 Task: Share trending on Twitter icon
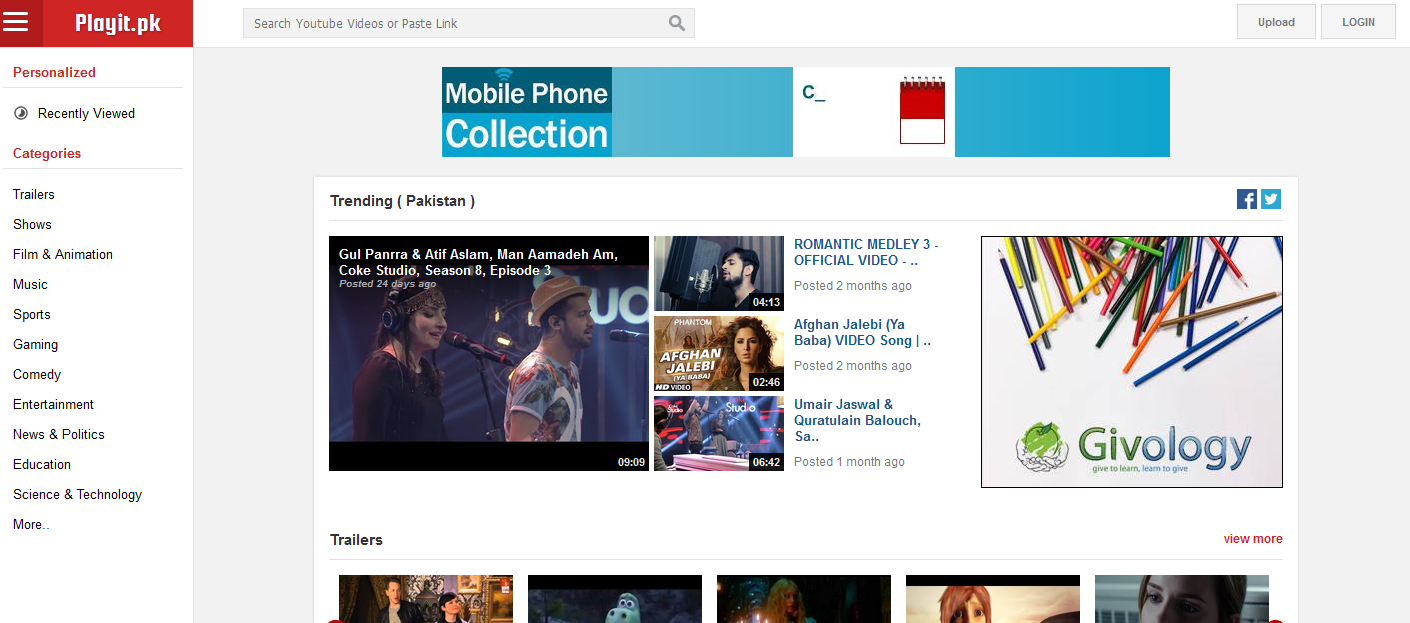pyautogui.click(x=1271, y=199)
